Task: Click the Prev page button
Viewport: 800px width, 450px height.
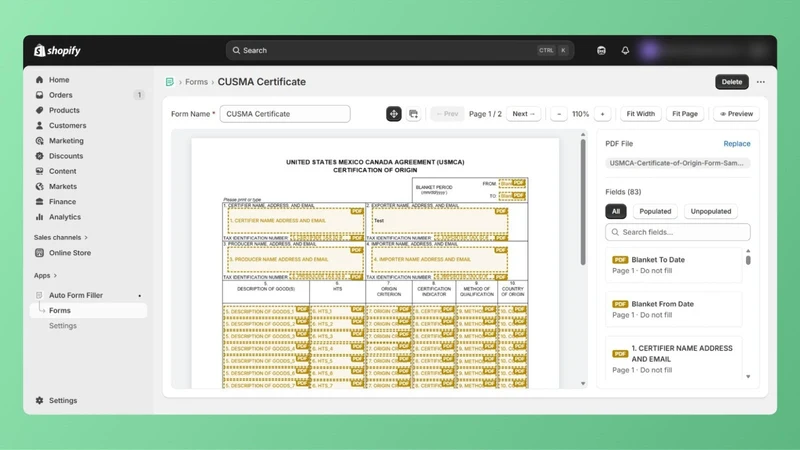Action: (x=447, y=114)
